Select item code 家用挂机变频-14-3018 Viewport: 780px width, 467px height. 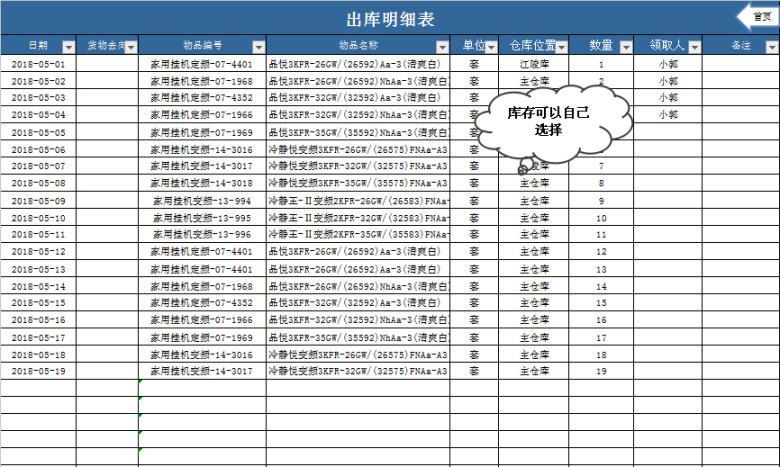click(x=202, y=183)
